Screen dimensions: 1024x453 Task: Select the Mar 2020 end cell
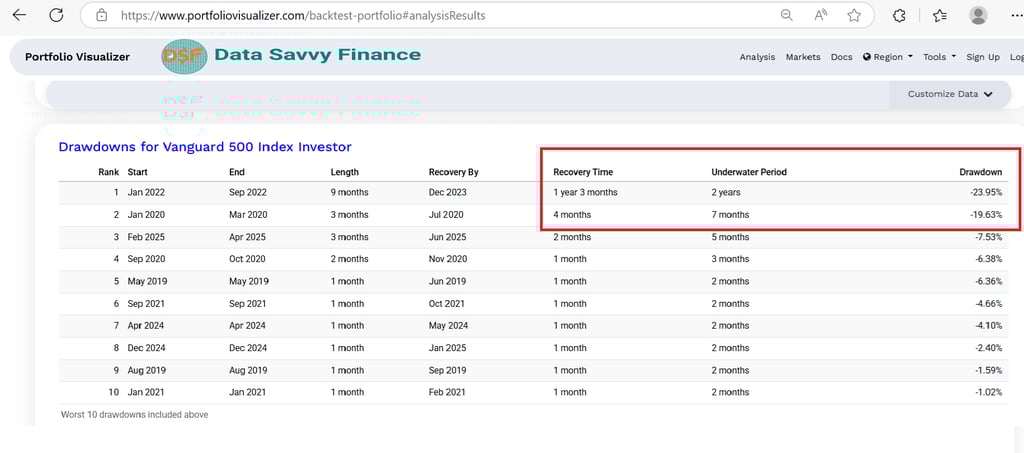point(248,215)
